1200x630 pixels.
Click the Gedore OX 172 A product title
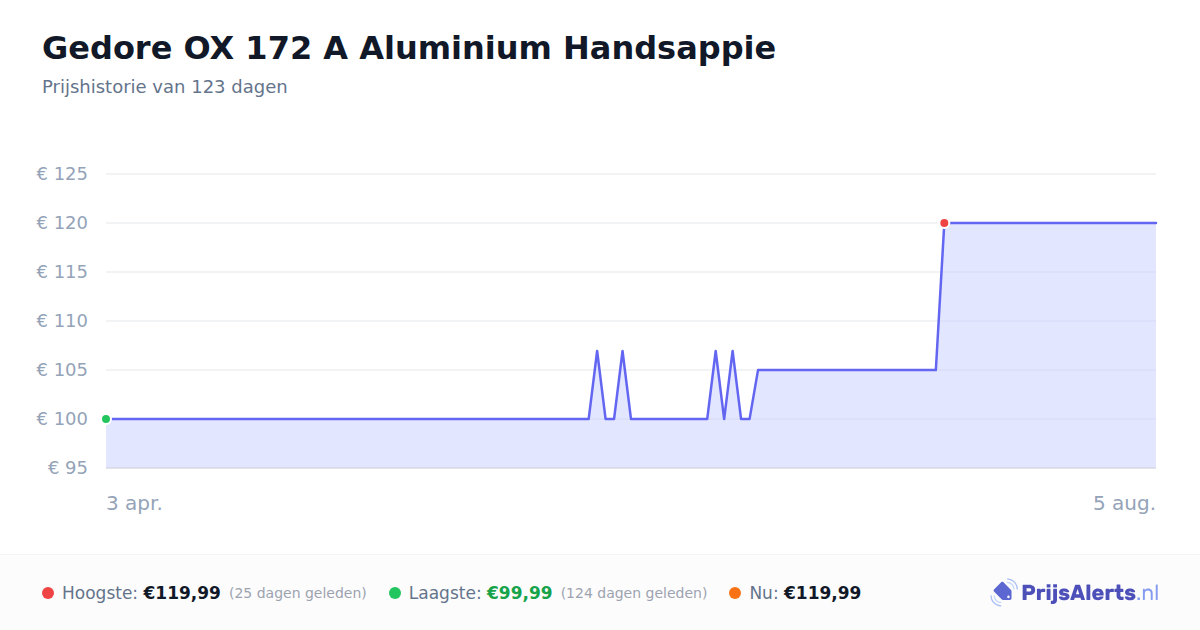pyautogui.click(x=409, y=47)
